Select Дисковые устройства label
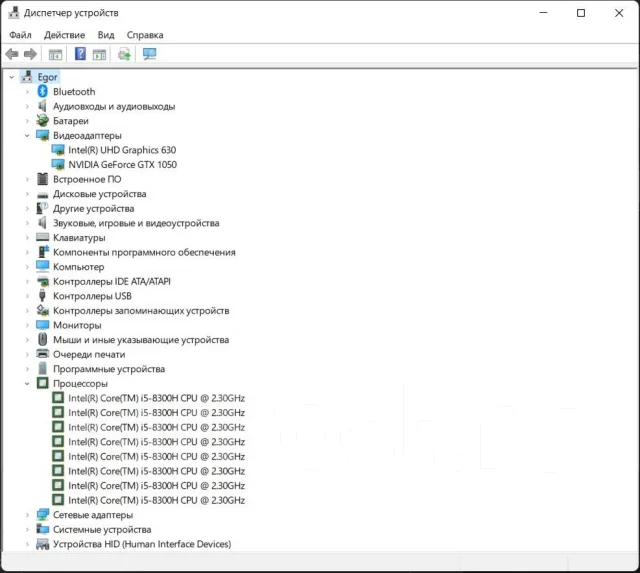 100,194
